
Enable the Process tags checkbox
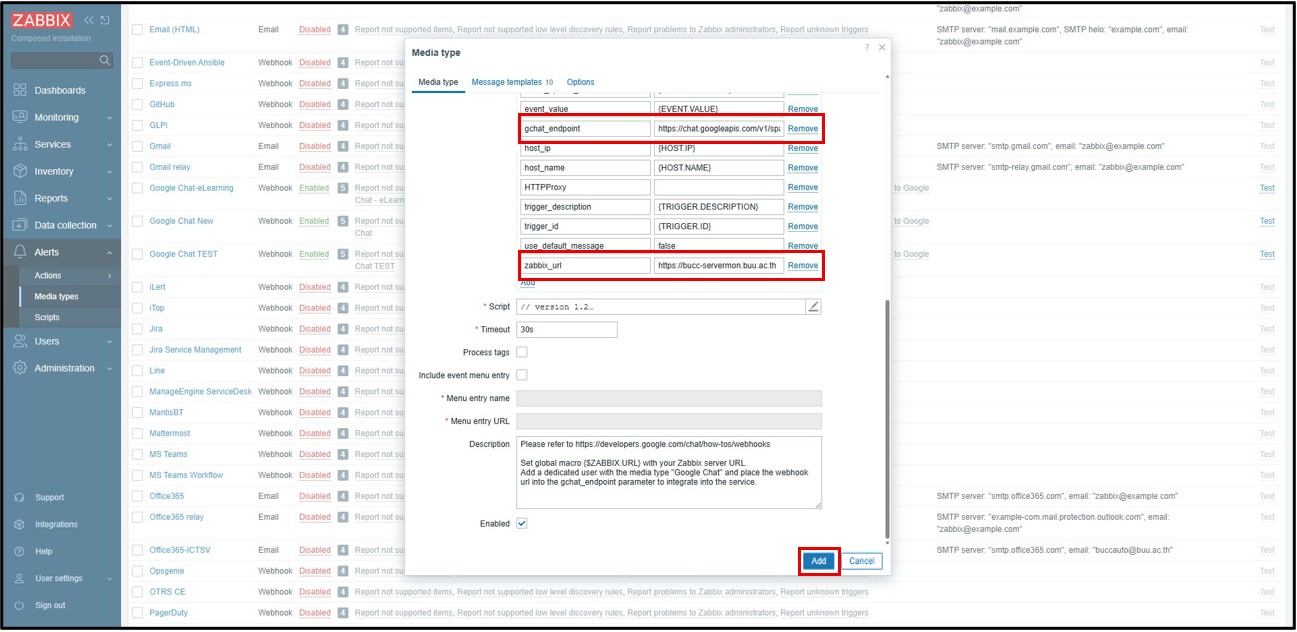(522, 352)
